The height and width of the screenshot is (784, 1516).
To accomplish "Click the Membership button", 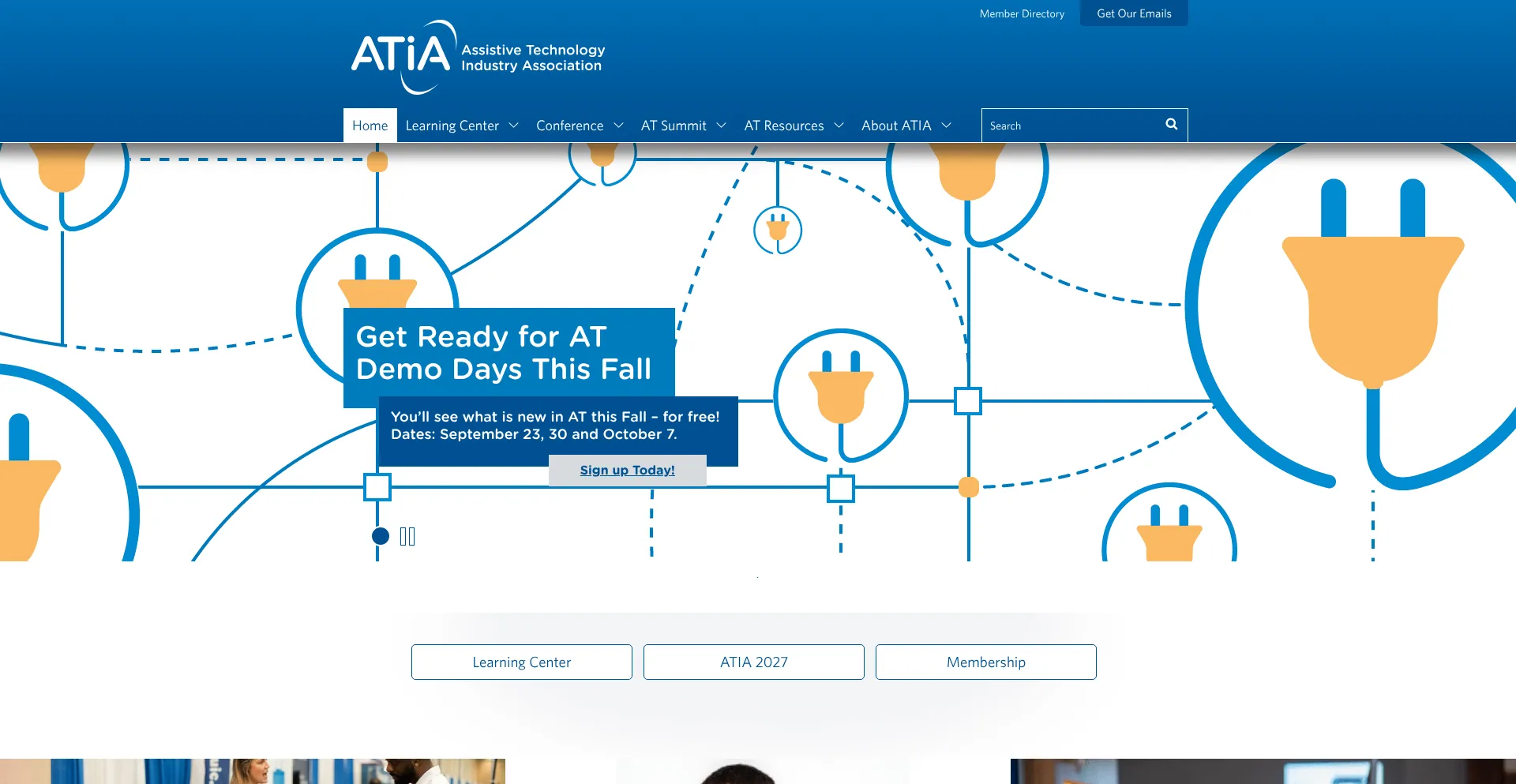I will click(986, 662).
